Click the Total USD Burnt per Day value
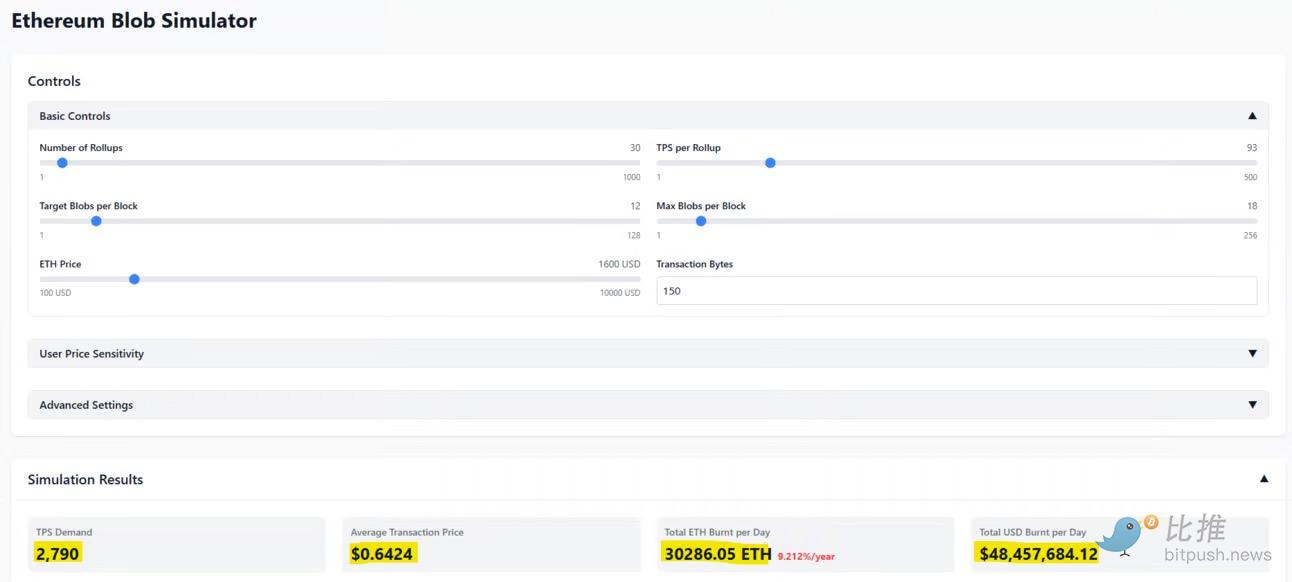The image size is (1292, 582). click(1037, 554)
